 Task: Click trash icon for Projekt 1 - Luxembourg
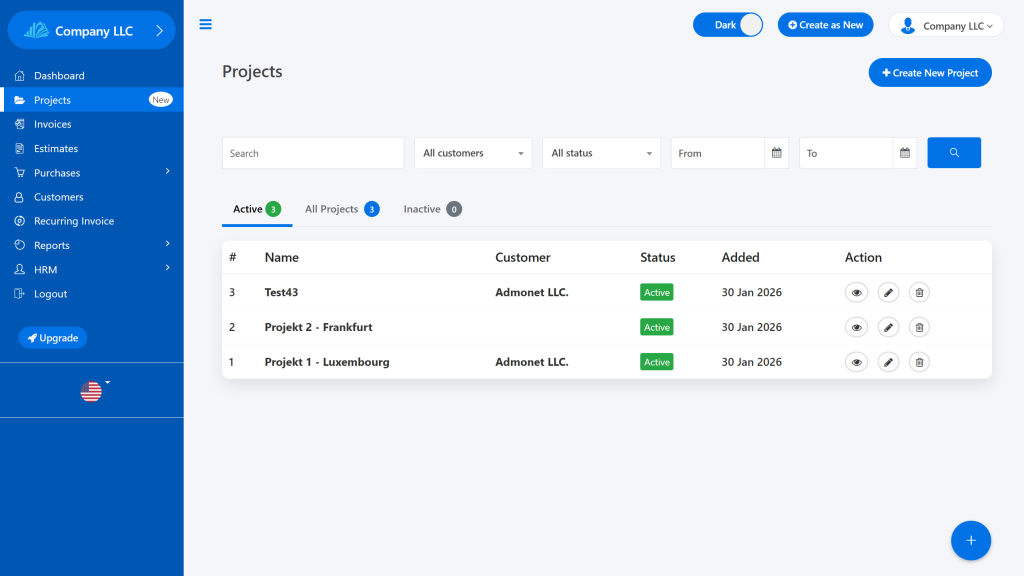click(919, 362)
